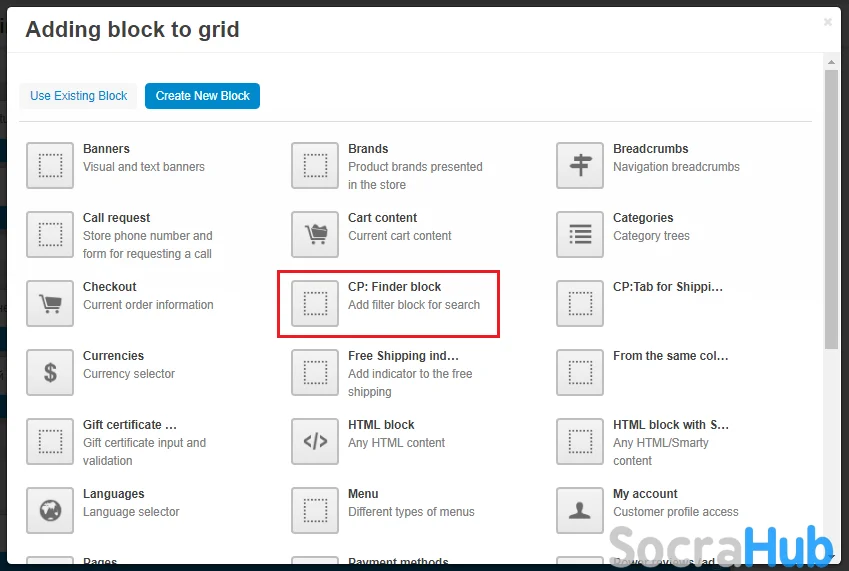Click the vertical scrollbar thumb
Screen dimensions: 849x571
point(831,209)
